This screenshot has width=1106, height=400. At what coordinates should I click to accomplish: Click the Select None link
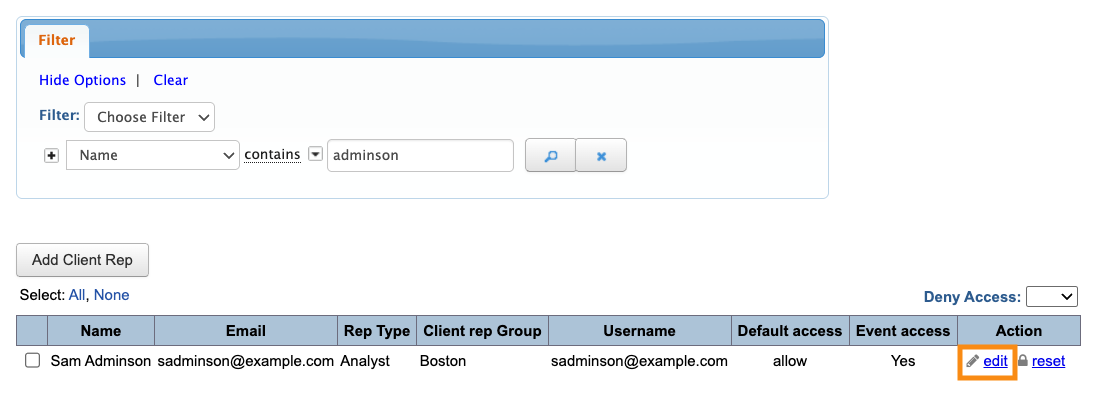111,295
